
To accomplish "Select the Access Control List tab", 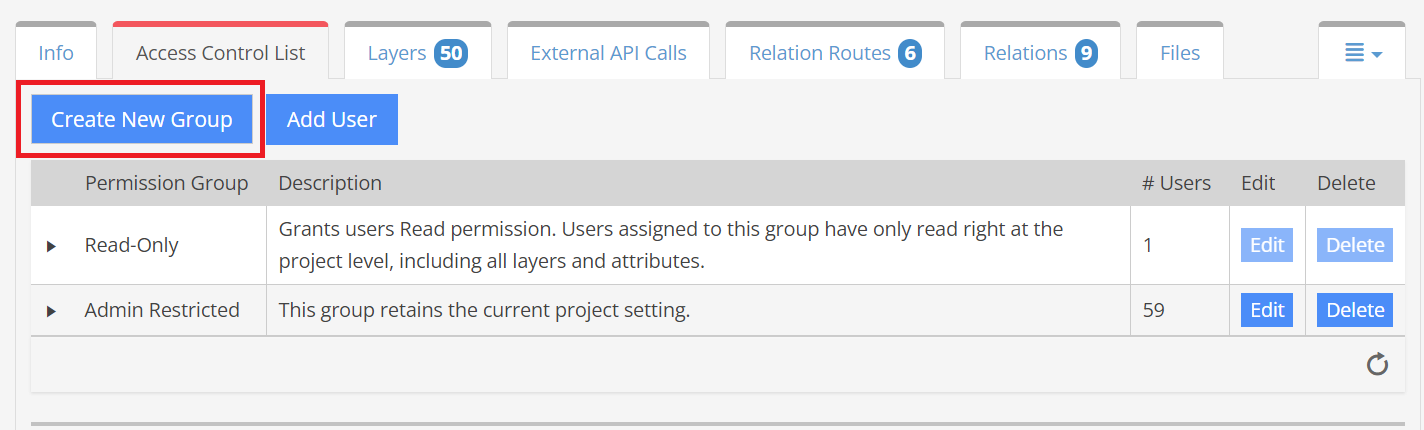I will 220,53.
